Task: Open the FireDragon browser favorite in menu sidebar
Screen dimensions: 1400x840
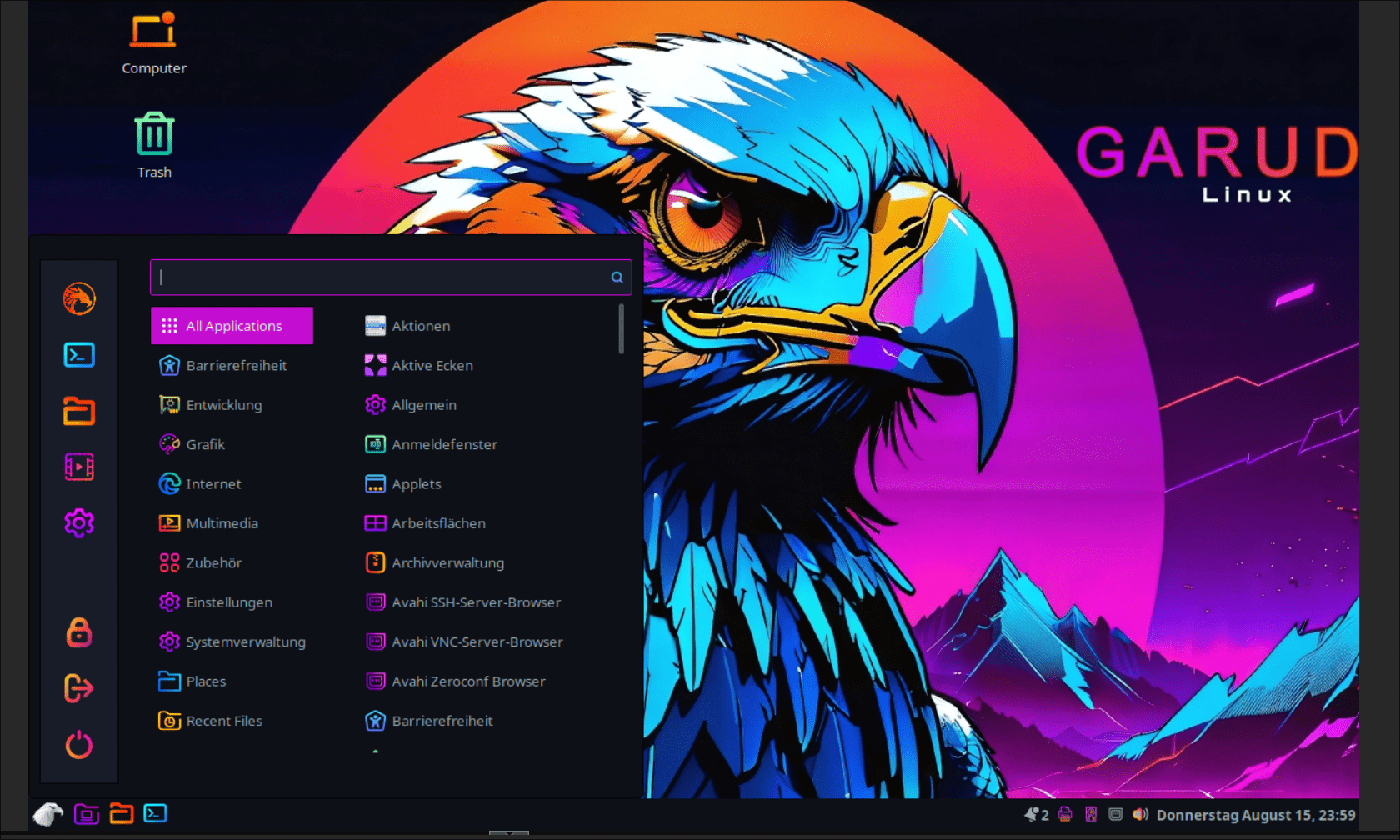Action: (x=79, y=298)
